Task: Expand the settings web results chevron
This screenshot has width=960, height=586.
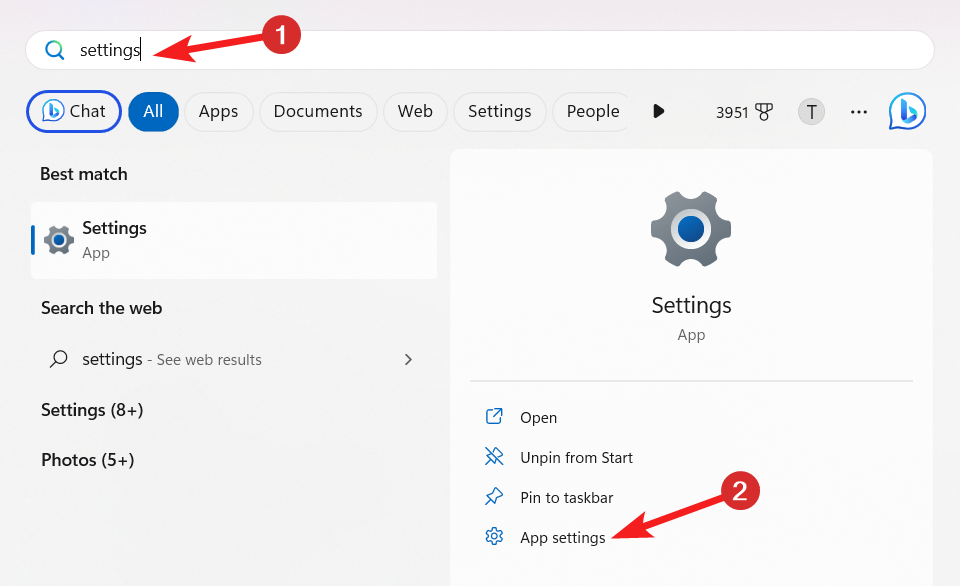Action: (x=408, y=359)
